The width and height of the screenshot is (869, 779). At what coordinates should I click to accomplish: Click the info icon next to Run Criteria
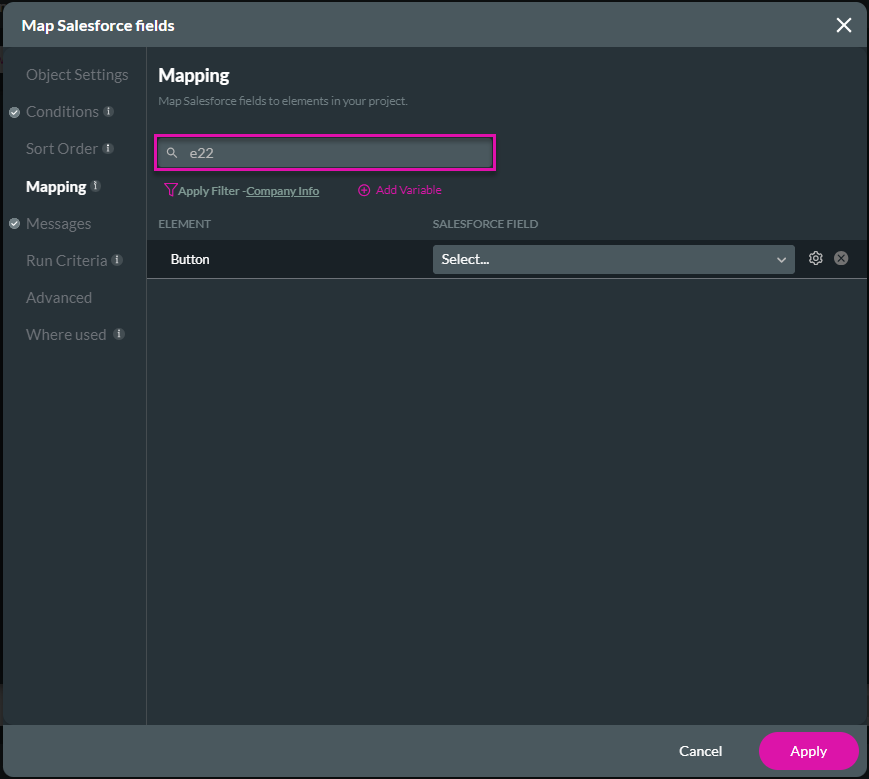pyautogui.click(x=117, y=261)
